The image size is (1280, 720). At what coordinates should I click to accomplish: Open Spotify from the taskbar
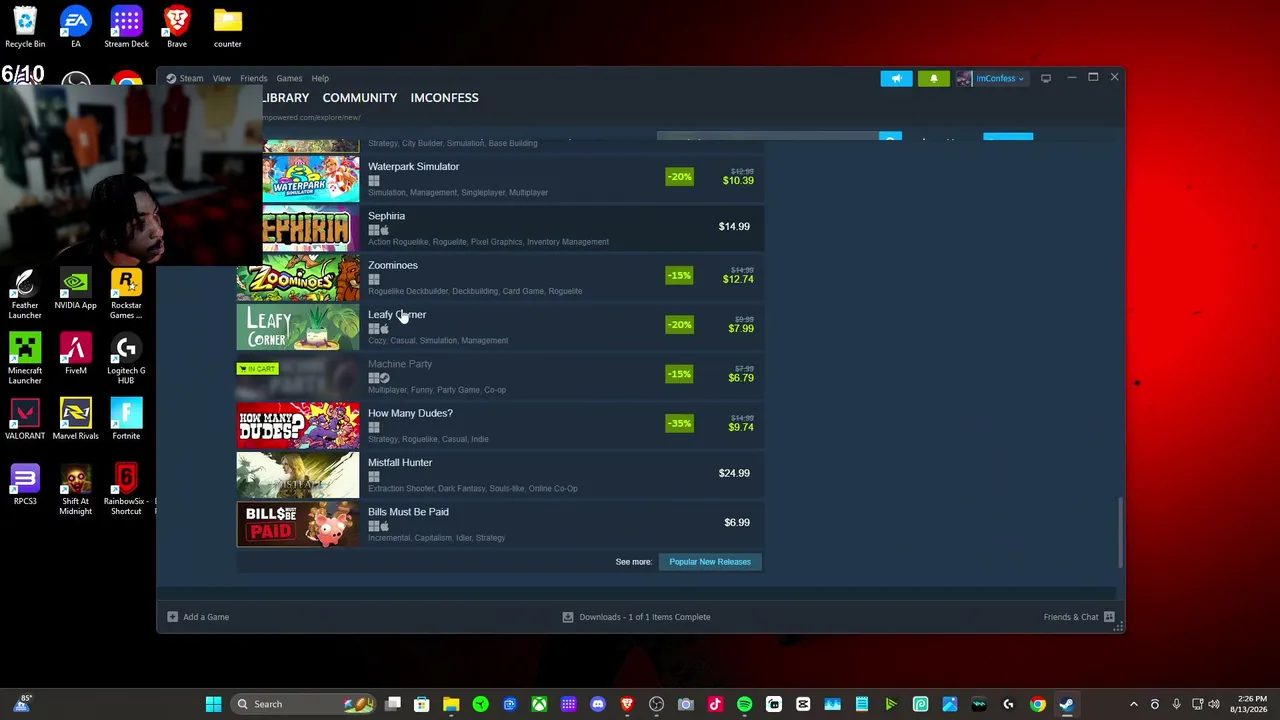pos(744,704)
